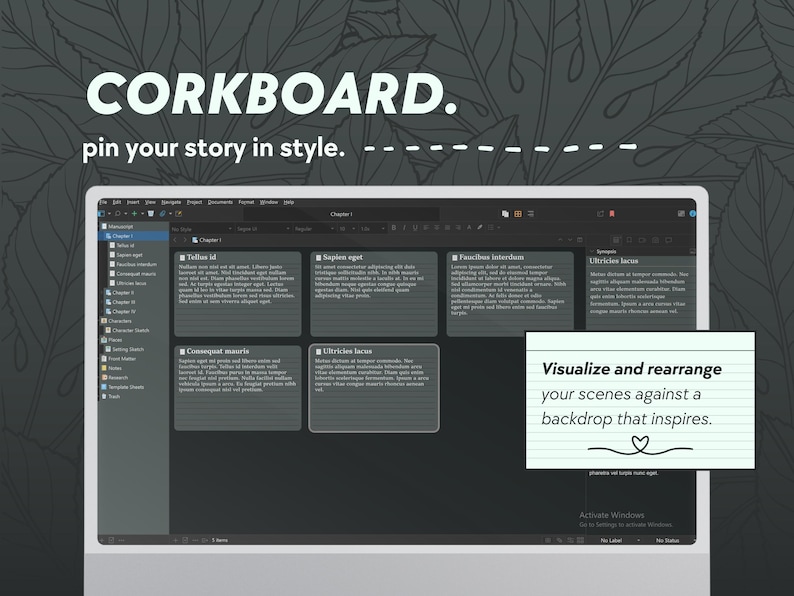Click the left-align text icon
794x596 pixels.
click(426, 228)
